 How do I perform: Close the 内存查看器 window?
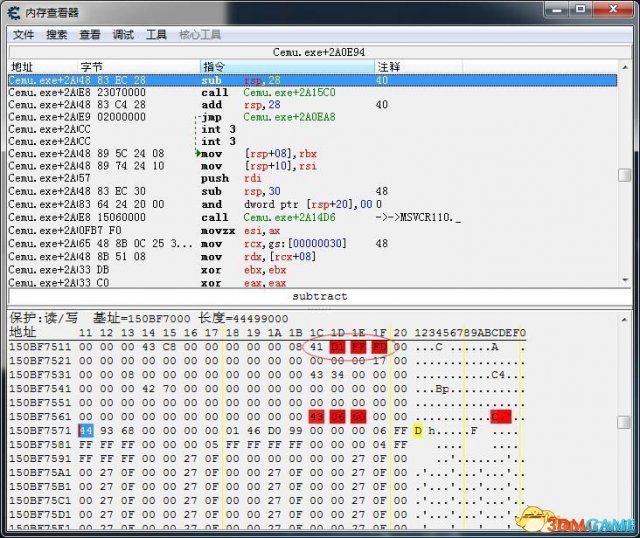pyautogui.click(x=613, y=9)
